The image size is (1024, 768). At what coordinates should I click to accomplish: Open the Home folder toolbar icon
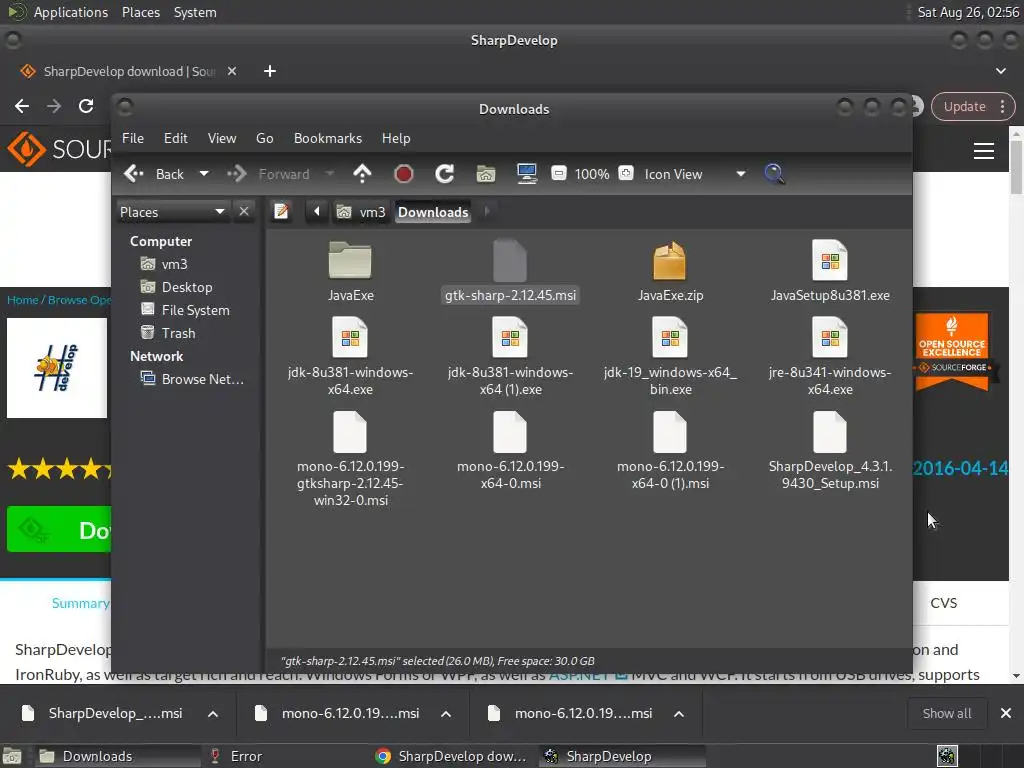point(485,174)
